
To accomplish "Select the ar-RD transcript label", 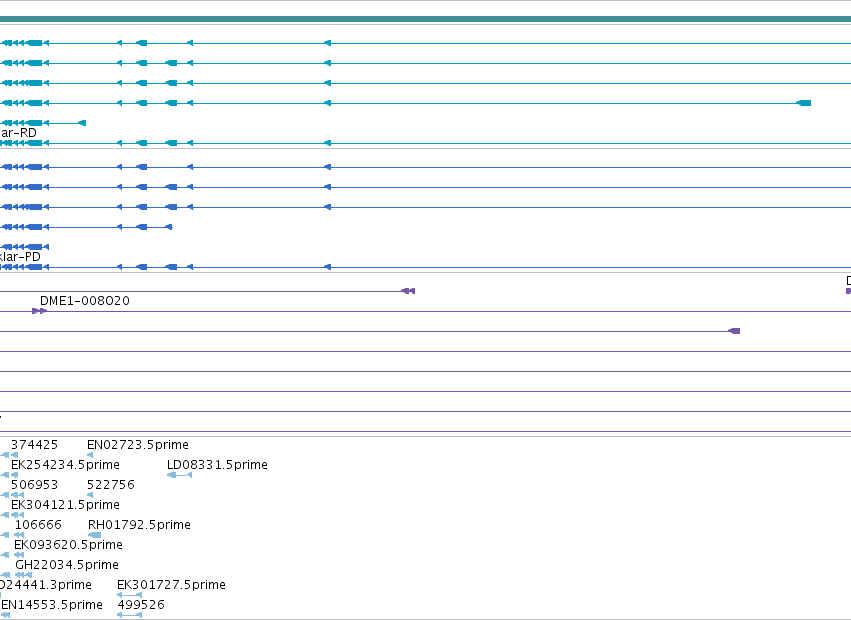I will 18,133.
